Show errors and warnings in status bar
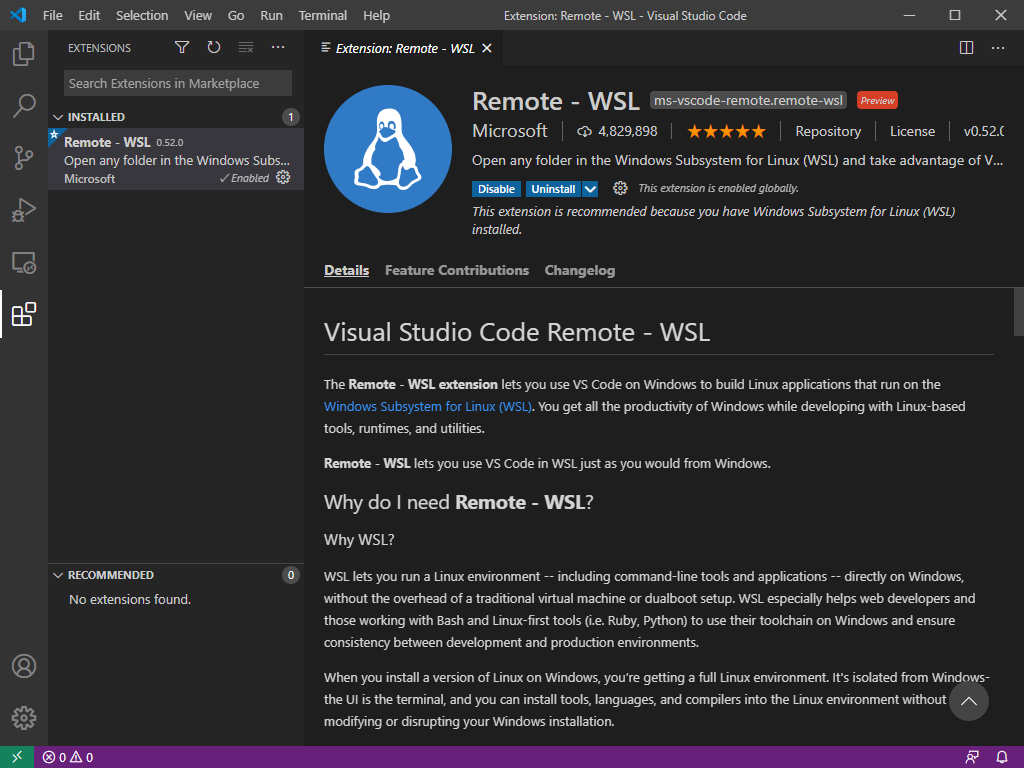The height and width of the screenshot is (768, 1024). 68,758
